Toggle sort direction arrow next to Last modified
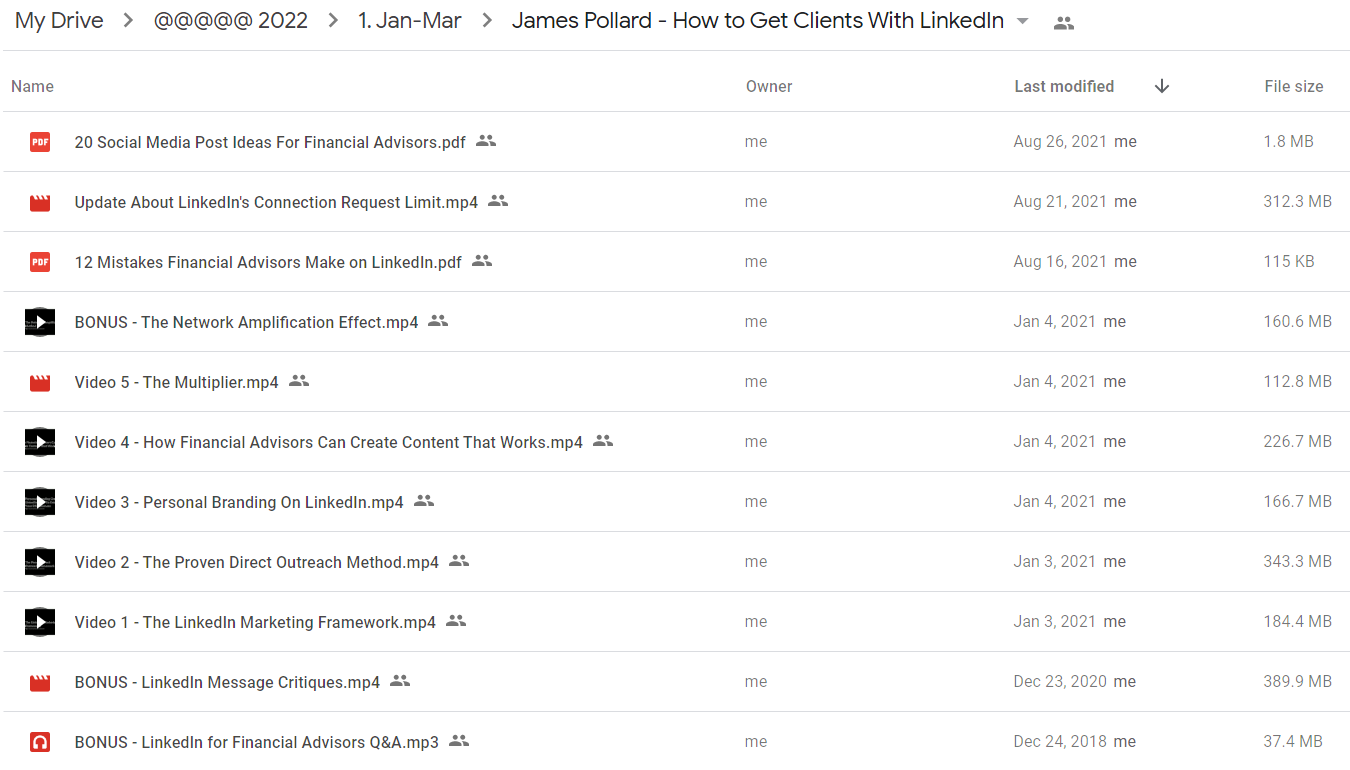1350x770 pixels. pos(1161,86)
